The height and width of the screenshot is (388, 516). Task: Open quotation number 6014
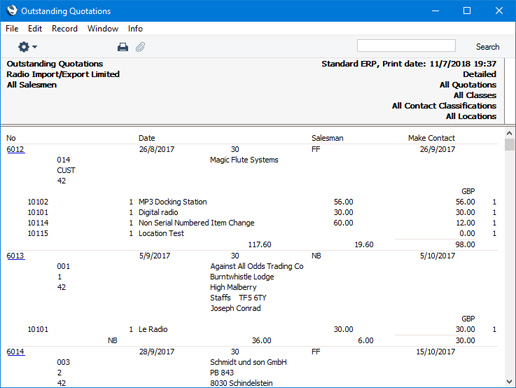(x=15, y=351)
